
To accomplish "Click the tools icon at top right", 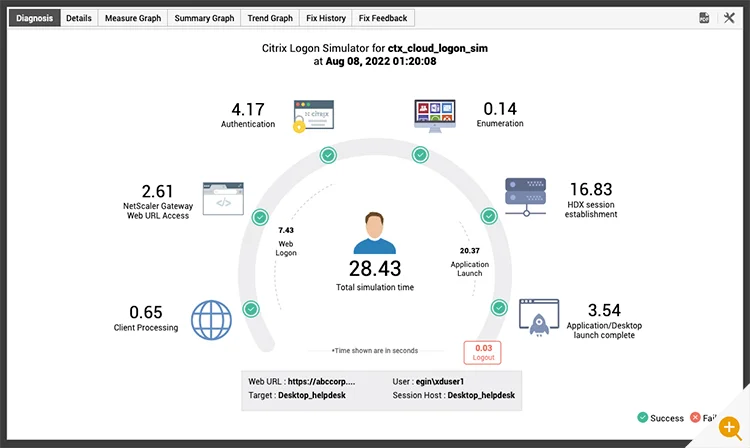I will (x=729, y=18).
